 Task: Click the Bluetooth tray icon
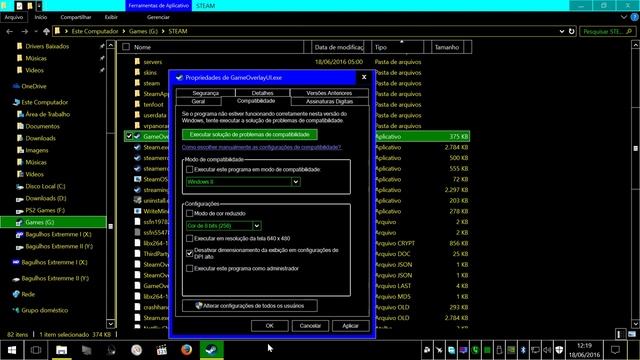pos(523,350)
